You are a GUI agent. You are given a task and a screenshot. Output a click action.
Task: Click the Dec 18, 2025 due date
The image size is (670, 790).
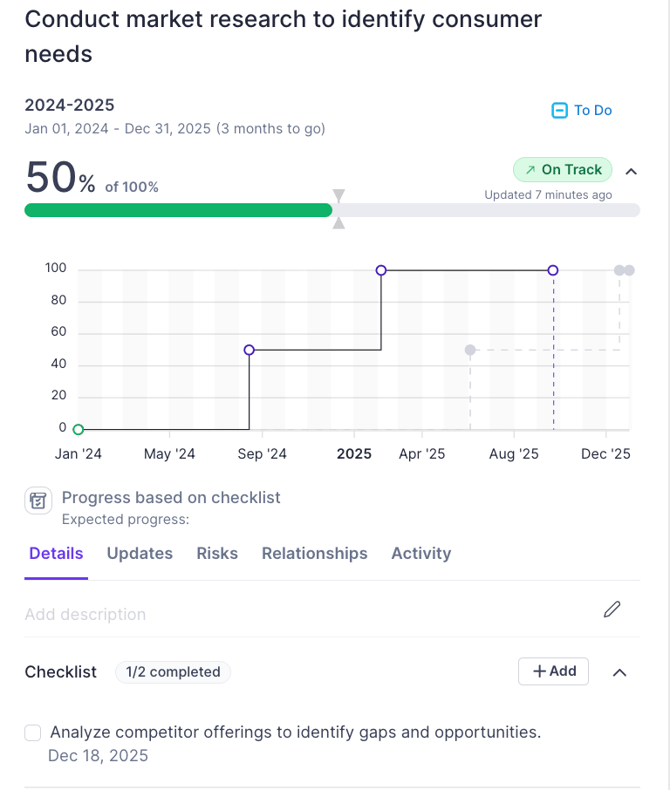[x=98, y=755]
